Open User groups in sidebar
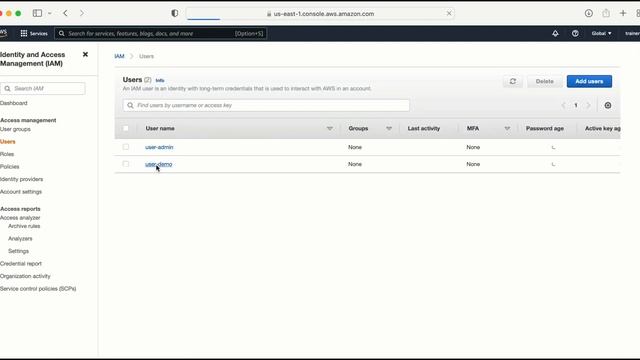This screenshot has height=360, width=640. (x=15, y=129)
